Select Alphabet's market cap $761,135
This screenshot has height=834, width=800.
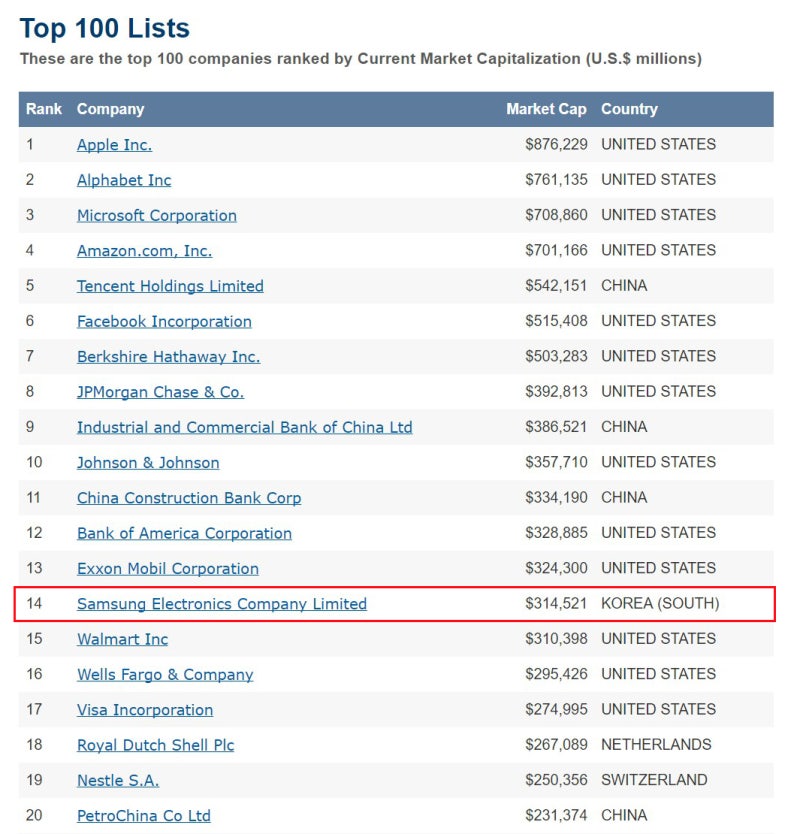556,180
